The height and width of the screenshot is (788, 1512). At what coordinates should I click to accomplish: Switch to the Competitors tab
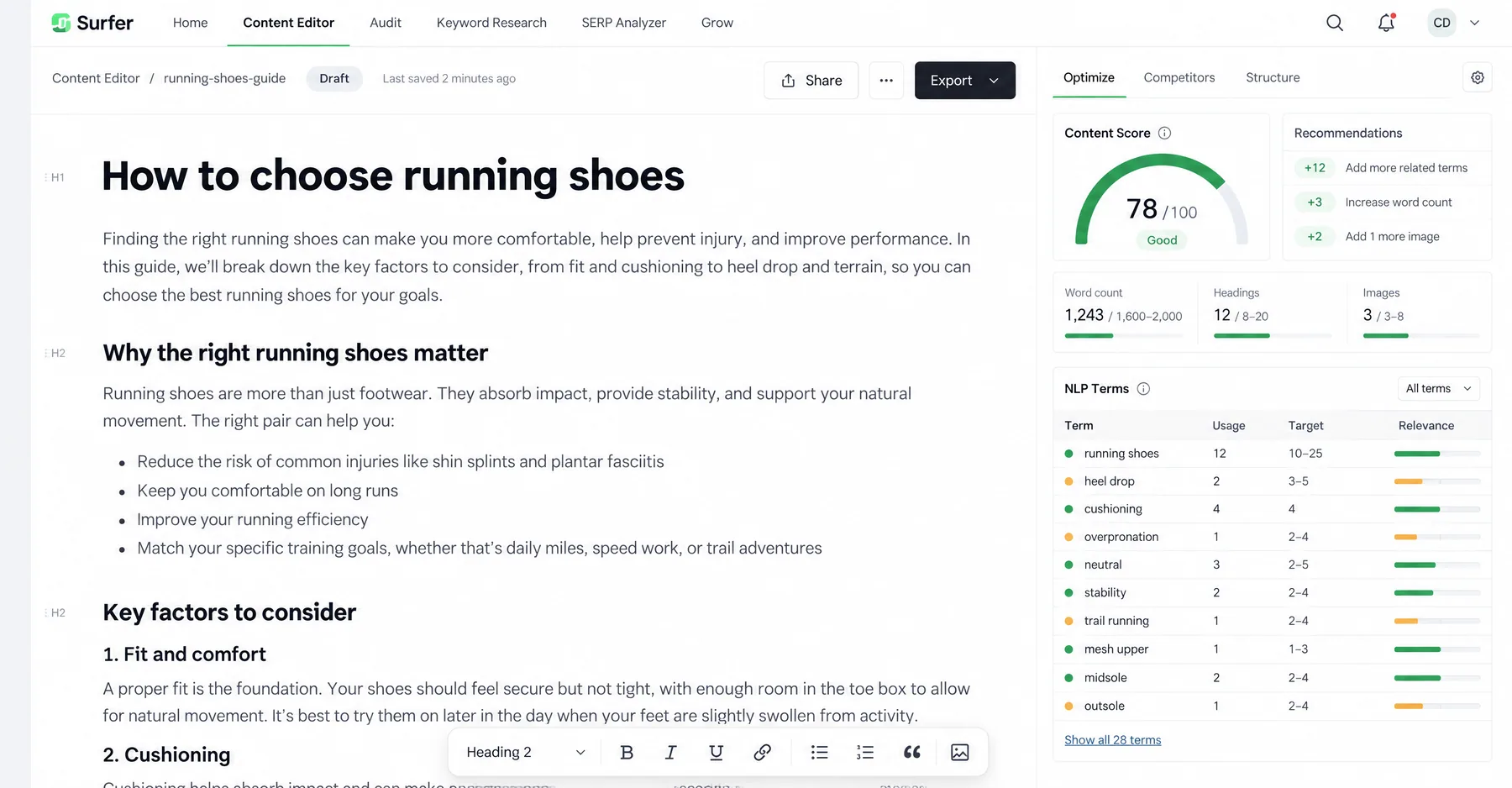pyautogui.click(x=1179, y=77)
